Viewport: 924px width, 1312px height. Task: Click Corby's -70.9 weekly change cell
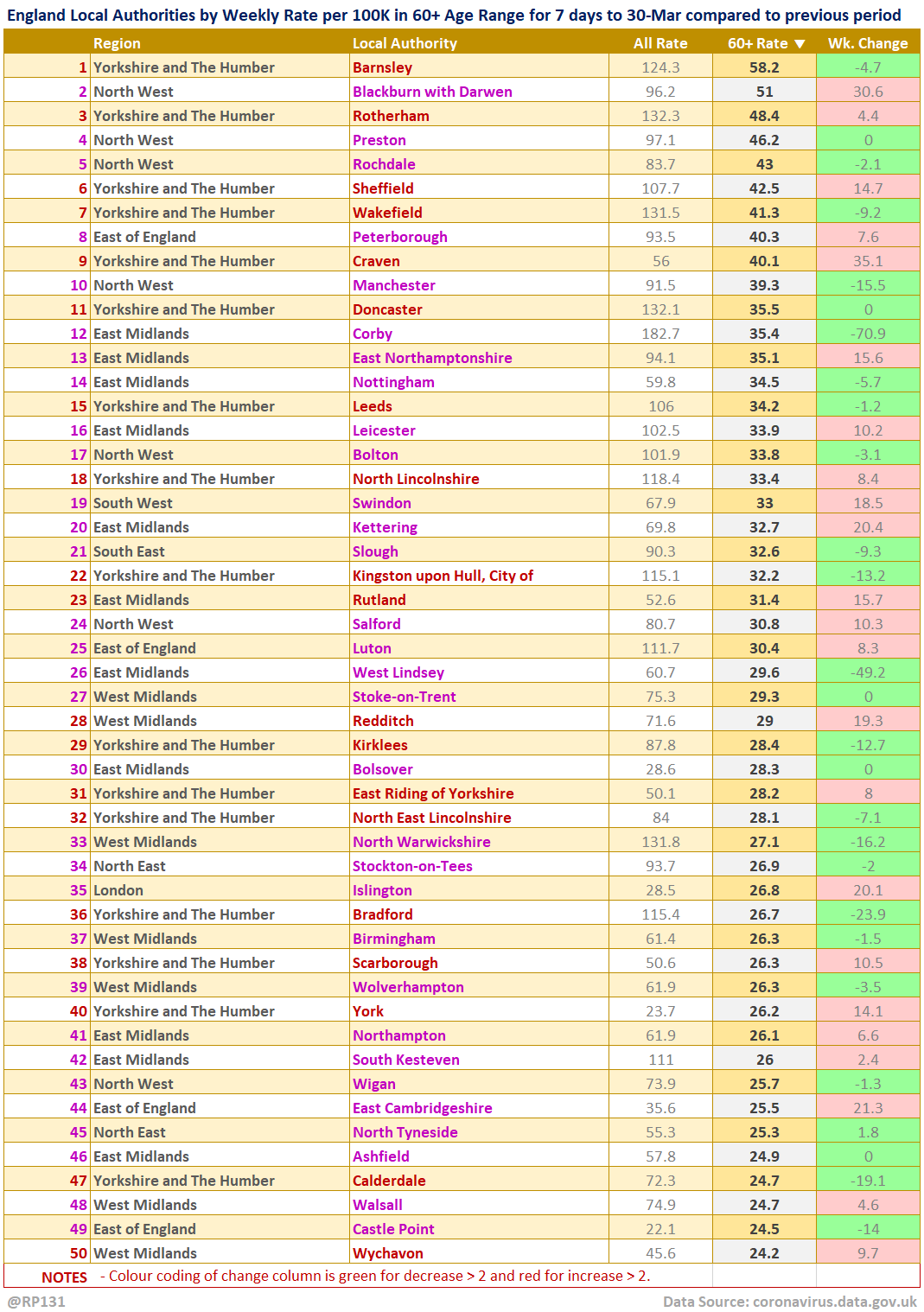(x=868, y=334)
